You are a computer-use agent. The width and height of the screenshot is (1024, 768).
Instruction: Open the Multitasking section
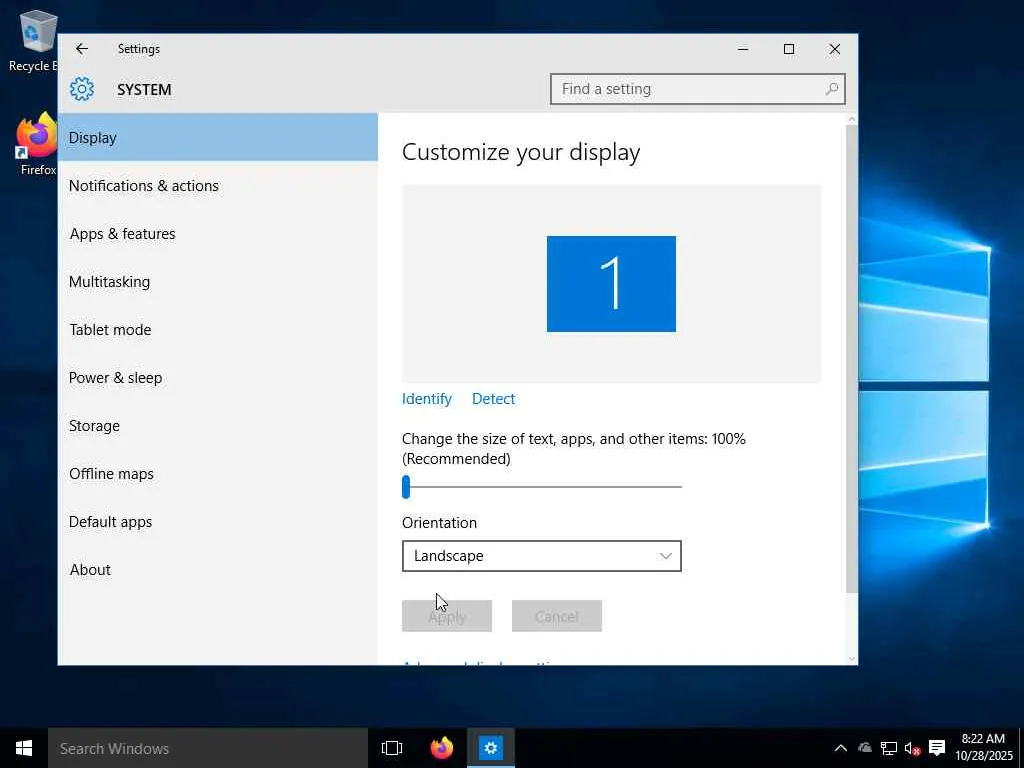point(217,281)
